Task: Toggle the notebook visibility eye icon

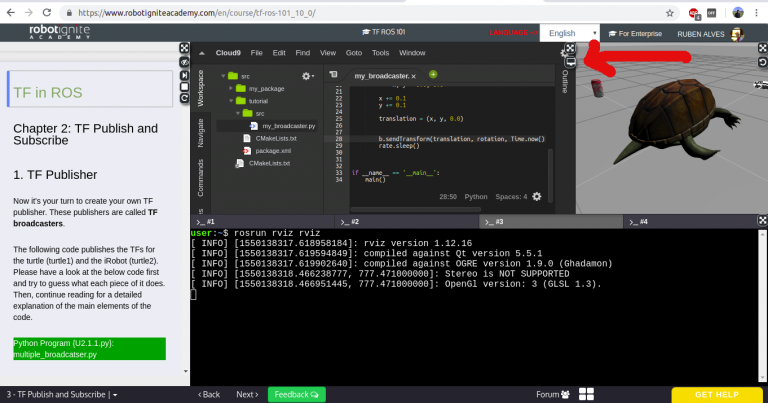Action: coord(184,62)
